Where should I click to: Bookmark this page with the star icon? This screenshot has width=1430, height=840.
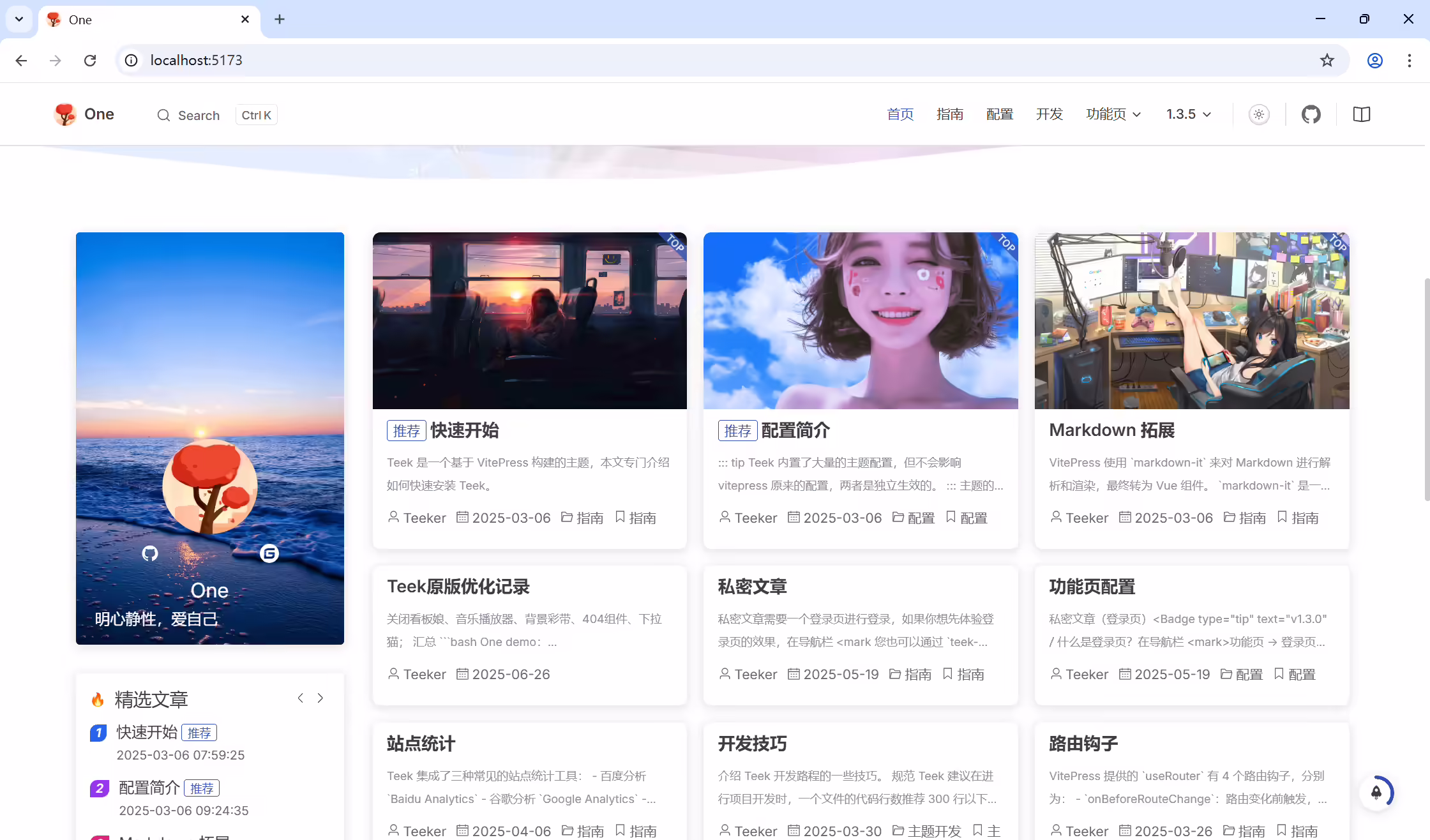pyautogui.click(x=1327, y=60)
